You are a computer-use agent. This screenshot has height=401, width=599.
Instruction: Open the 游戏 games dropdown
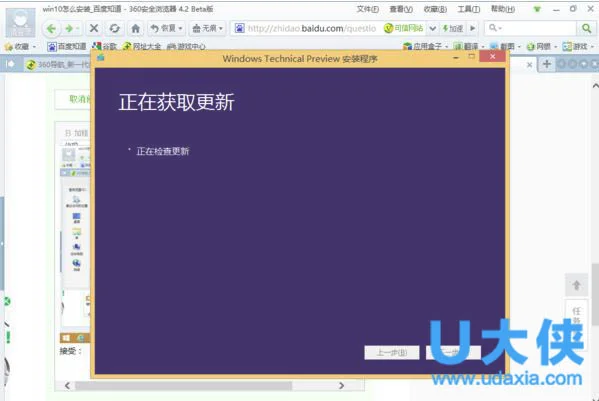[578, 47]
